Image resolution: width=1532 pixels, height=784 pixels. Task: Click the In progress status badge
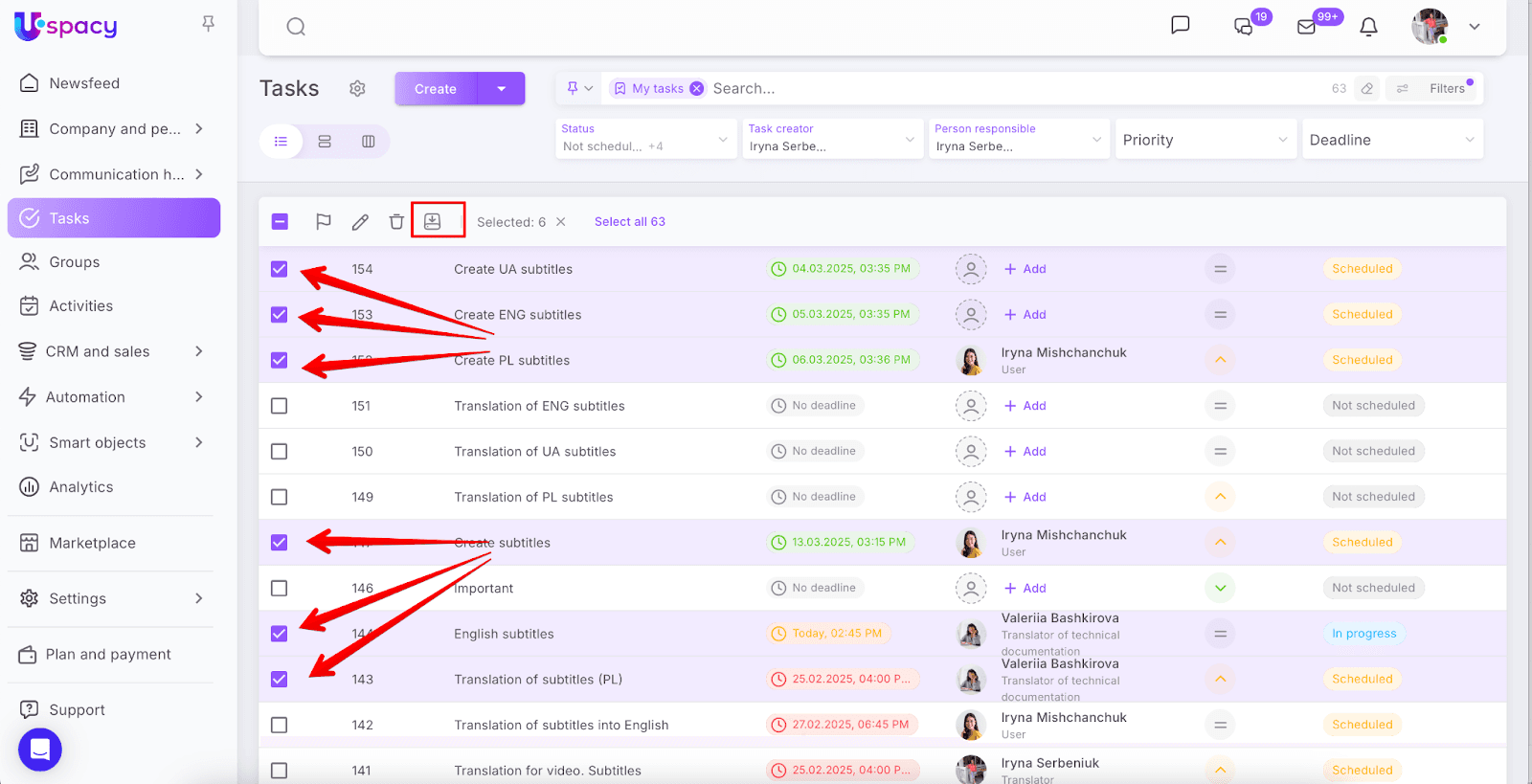(x=1363, y=634)
